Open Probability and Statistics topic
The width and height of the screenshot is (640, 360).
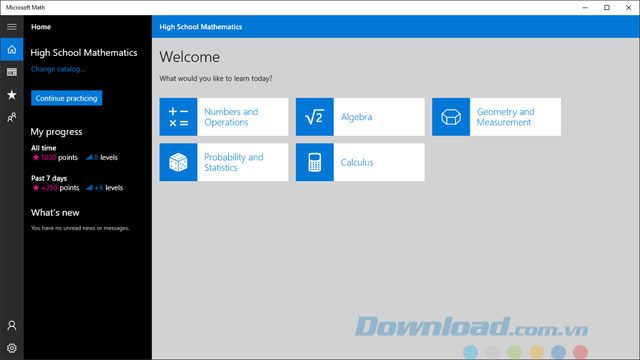(224, 162)
